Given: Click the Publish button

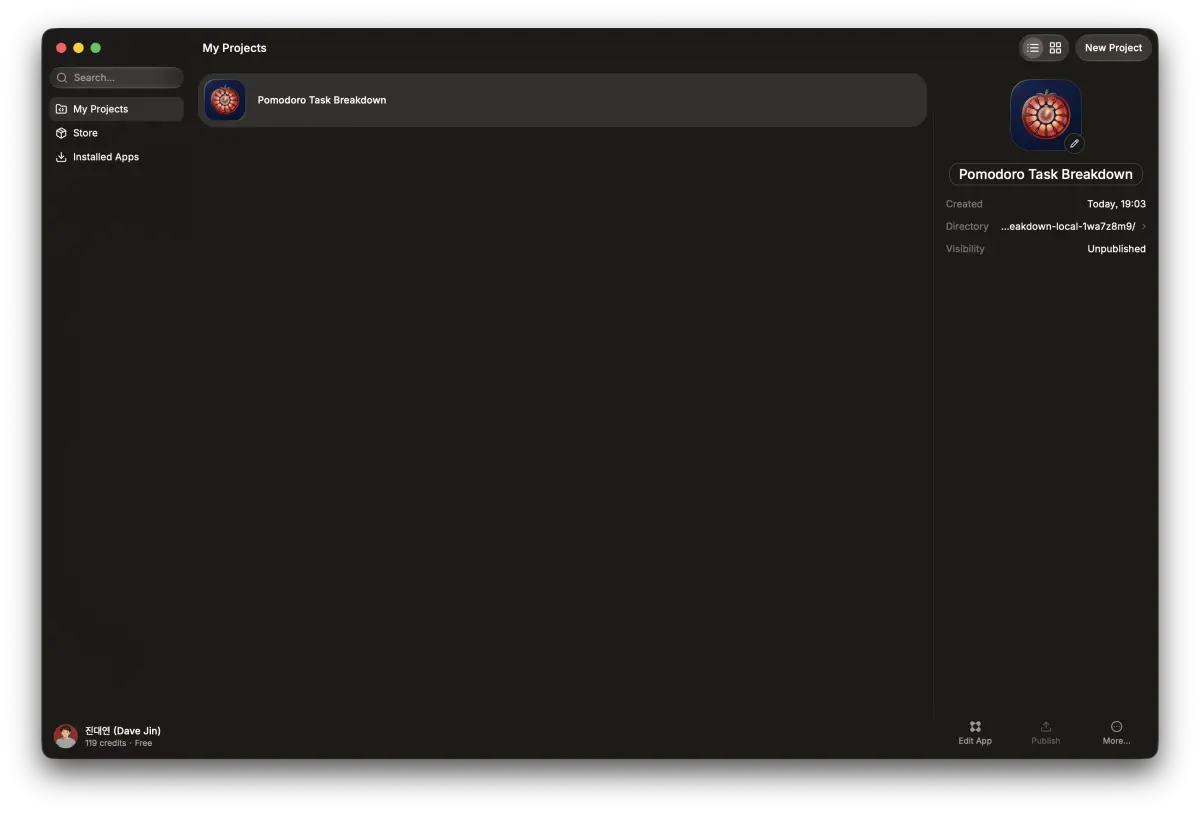Looking at the screenshot, I should pos(1046,732).
